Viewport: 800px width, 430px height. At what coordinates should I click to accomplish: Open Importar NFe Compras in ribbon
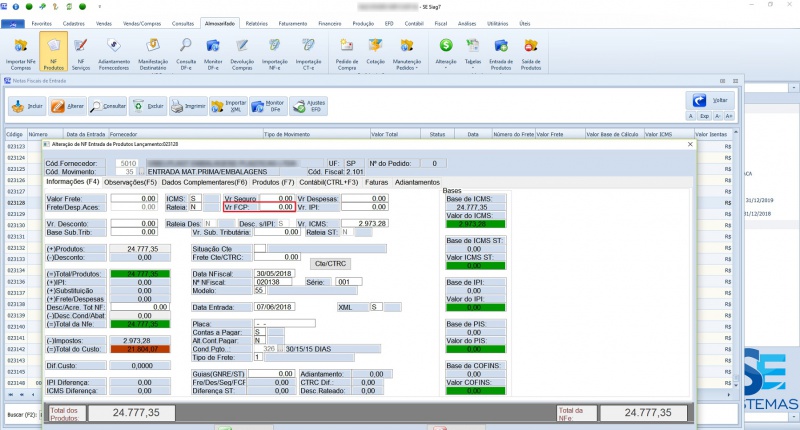click(x=22, y=52)
